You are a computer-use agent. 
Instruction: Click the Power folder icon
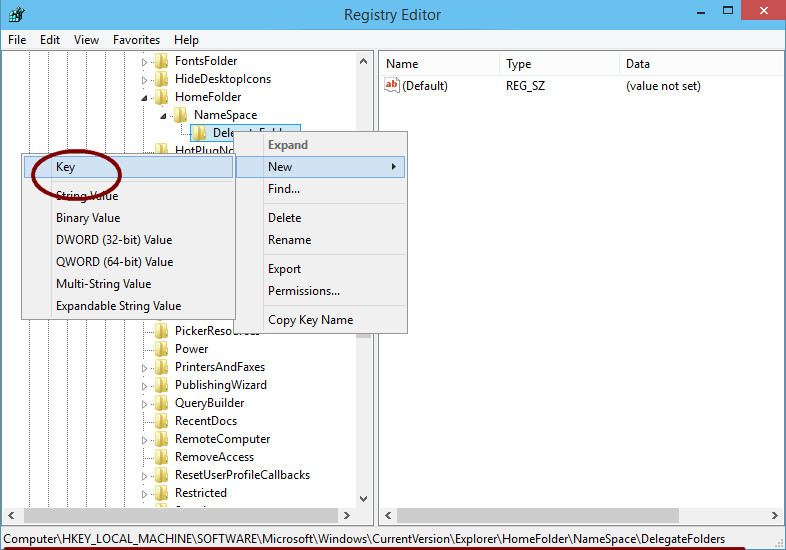coord(161,349)
